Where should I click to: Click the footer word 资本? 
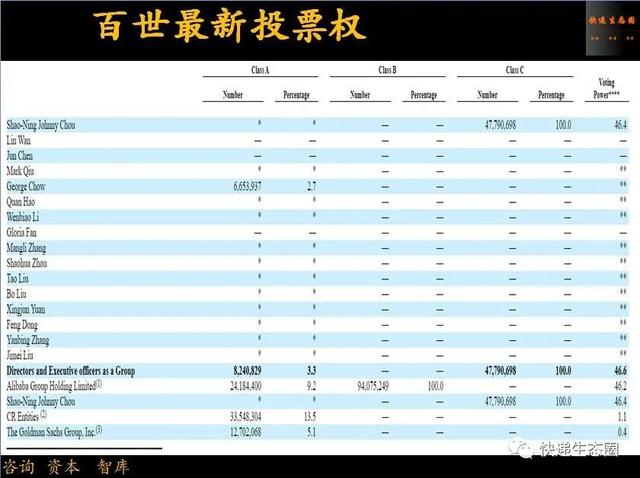(63, 467)
